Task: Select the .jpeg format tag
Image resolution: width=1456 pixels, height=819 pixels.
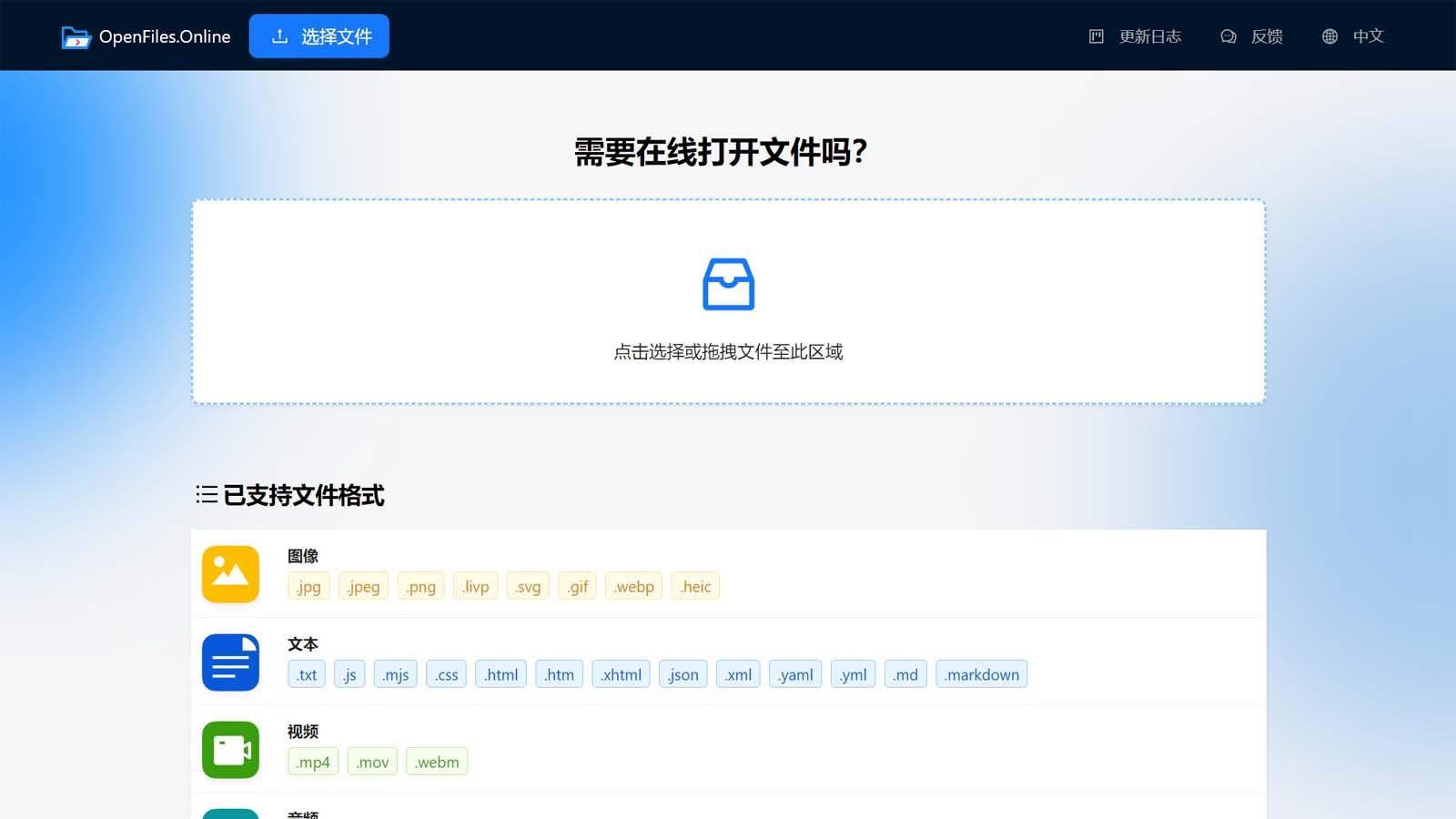Action: point(364,586)
